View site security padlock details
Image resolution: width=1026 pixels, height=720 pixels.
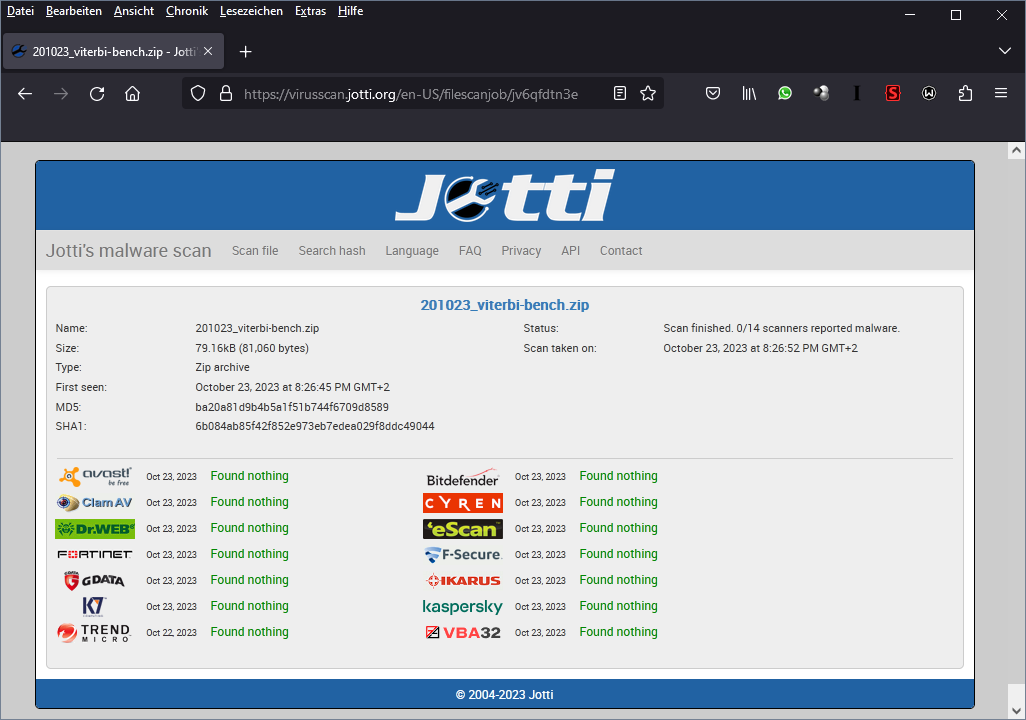(226, 94)
